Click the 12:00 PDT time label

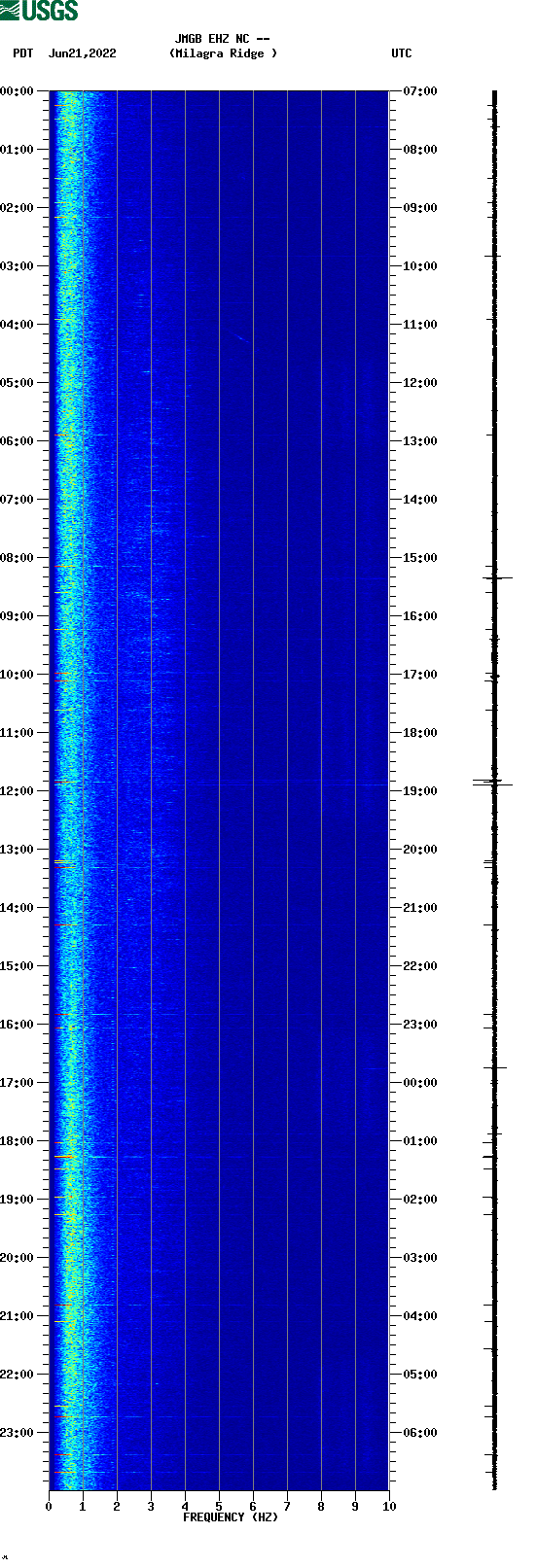[17, 791]
